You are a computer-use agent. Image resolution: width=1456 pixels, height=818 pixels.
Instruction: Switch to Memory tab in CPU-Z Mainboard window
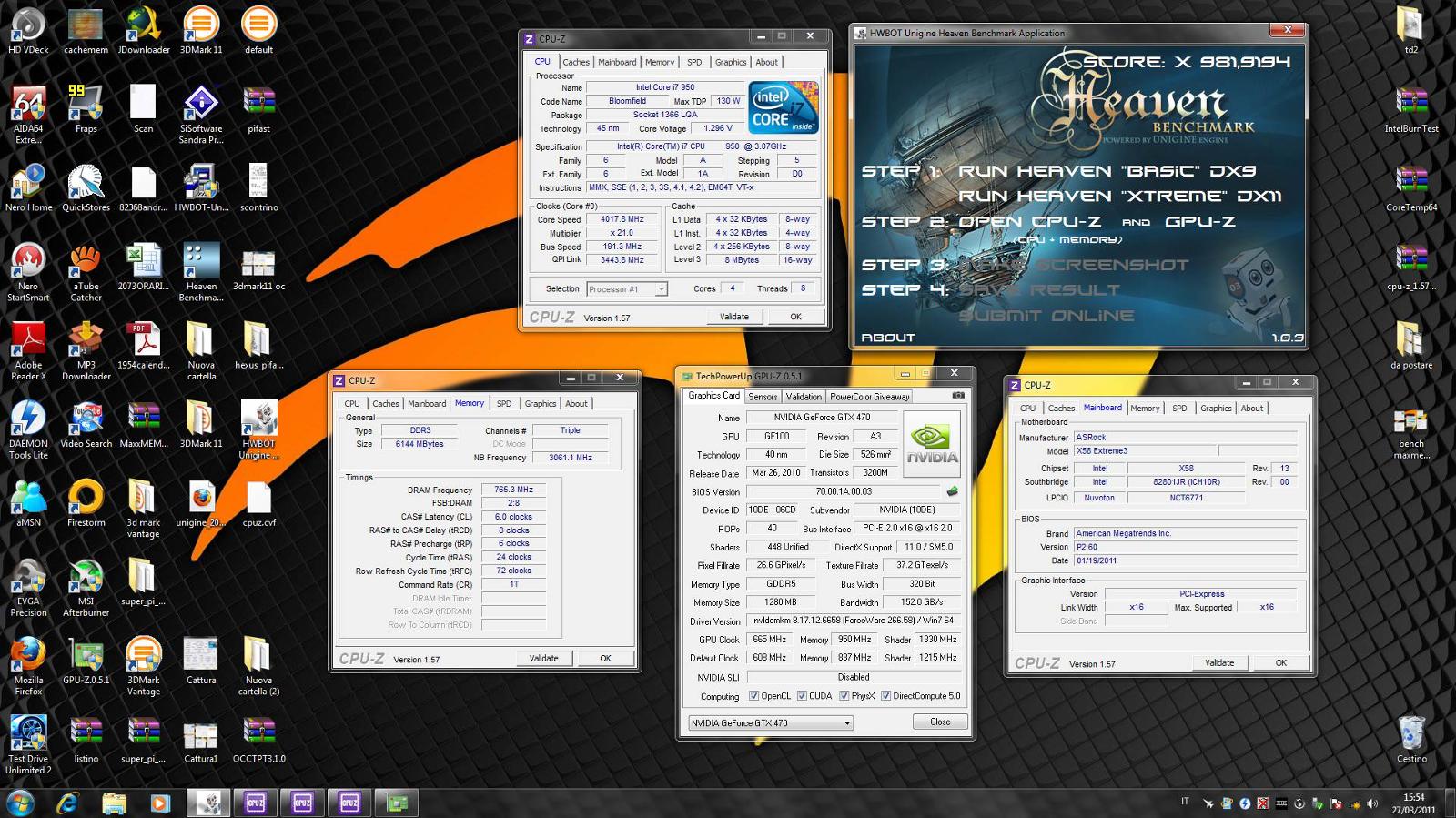(1145, 408)
